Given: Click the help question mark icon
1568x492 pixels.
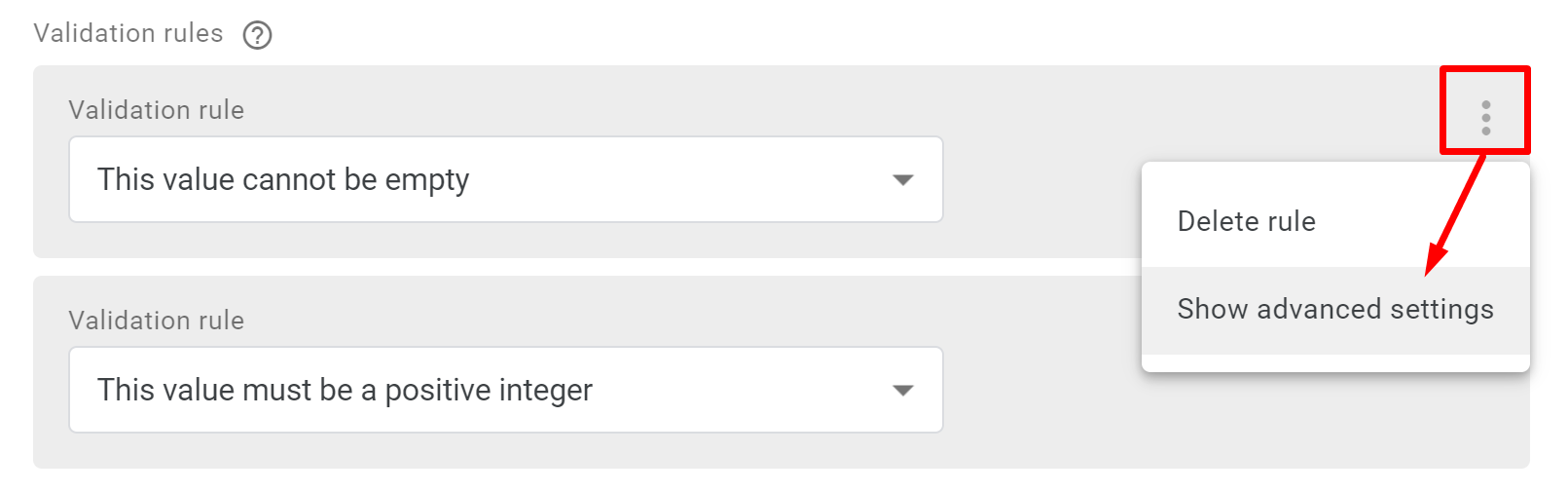Looking at the screenshot, I should pos(257,35).
